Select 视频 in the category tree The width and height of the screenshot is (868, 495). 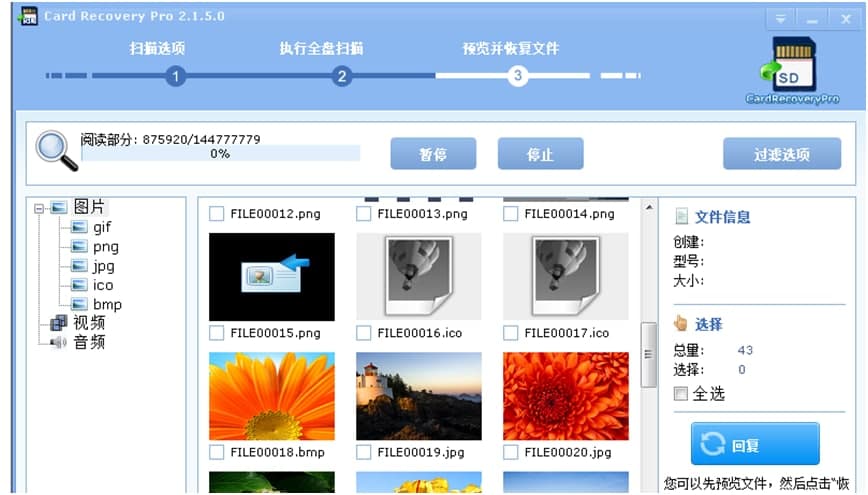(x=89, y=323)
